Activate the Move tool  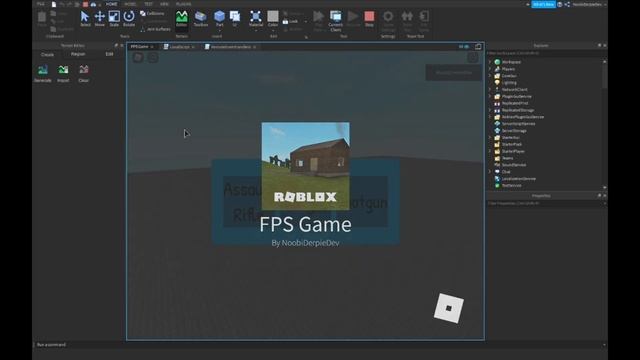click(x=100, y=19)
